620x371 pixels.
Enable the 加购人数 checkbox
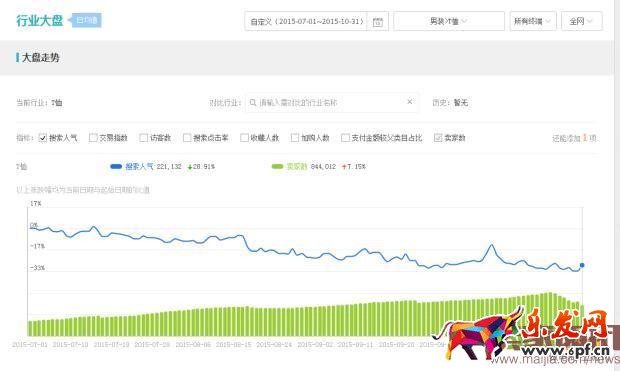pyautogui.click(x=295, y=138)
